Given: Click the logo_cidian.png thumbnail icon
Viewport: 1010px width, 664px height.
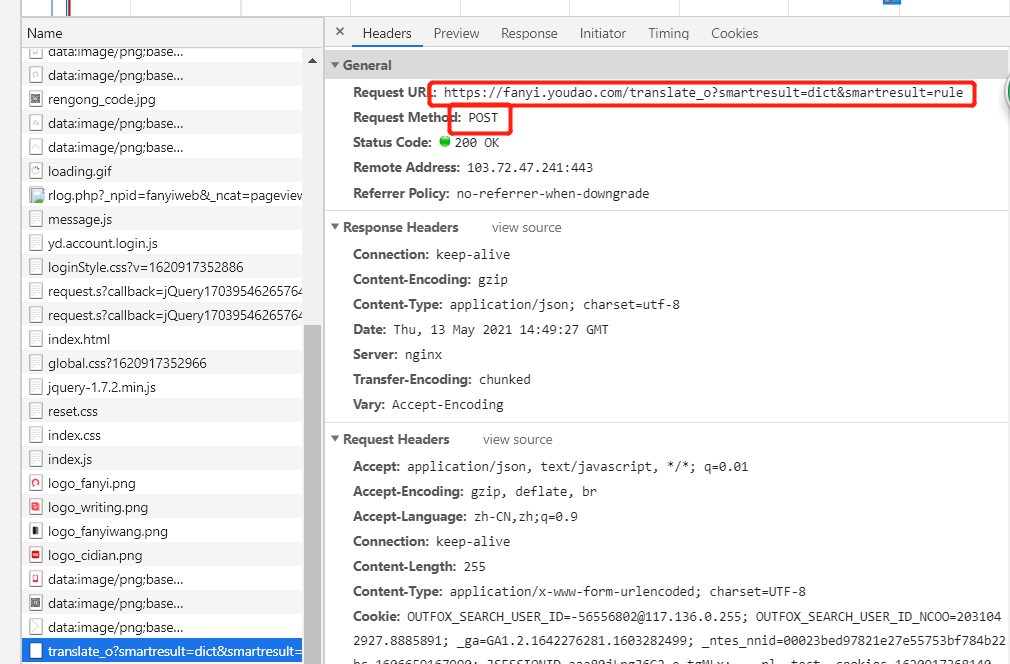Looking at the screenshot, I should pos(36,555).
